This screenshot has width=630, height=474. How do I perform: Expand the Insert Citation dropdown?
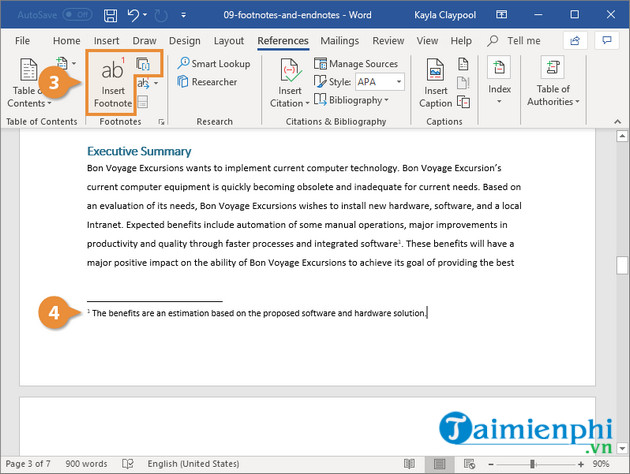[x=287, y=102]
